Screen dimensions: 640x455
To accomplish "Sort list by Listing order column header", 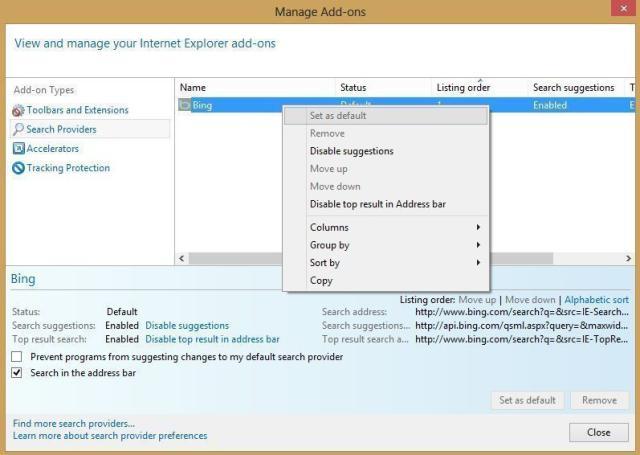I will coord(480,87).
